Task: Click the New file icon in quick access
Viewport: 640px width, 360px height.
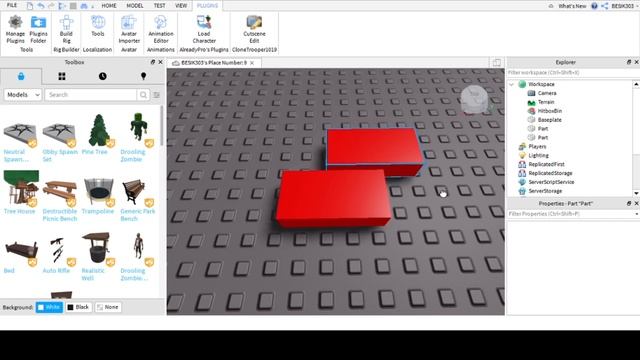Action: coord(30,6)
